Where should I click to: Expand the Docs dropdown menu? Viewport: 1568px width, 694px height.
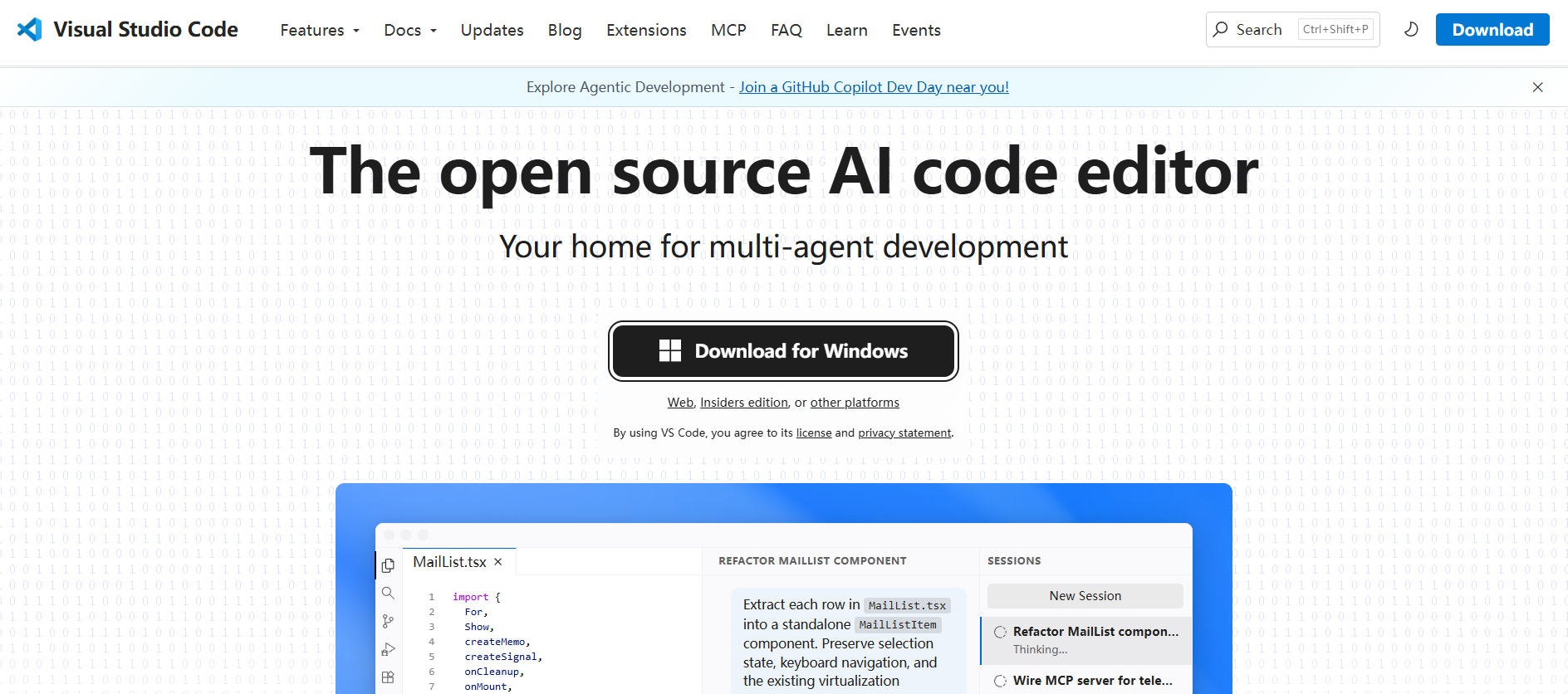point(410,30)
